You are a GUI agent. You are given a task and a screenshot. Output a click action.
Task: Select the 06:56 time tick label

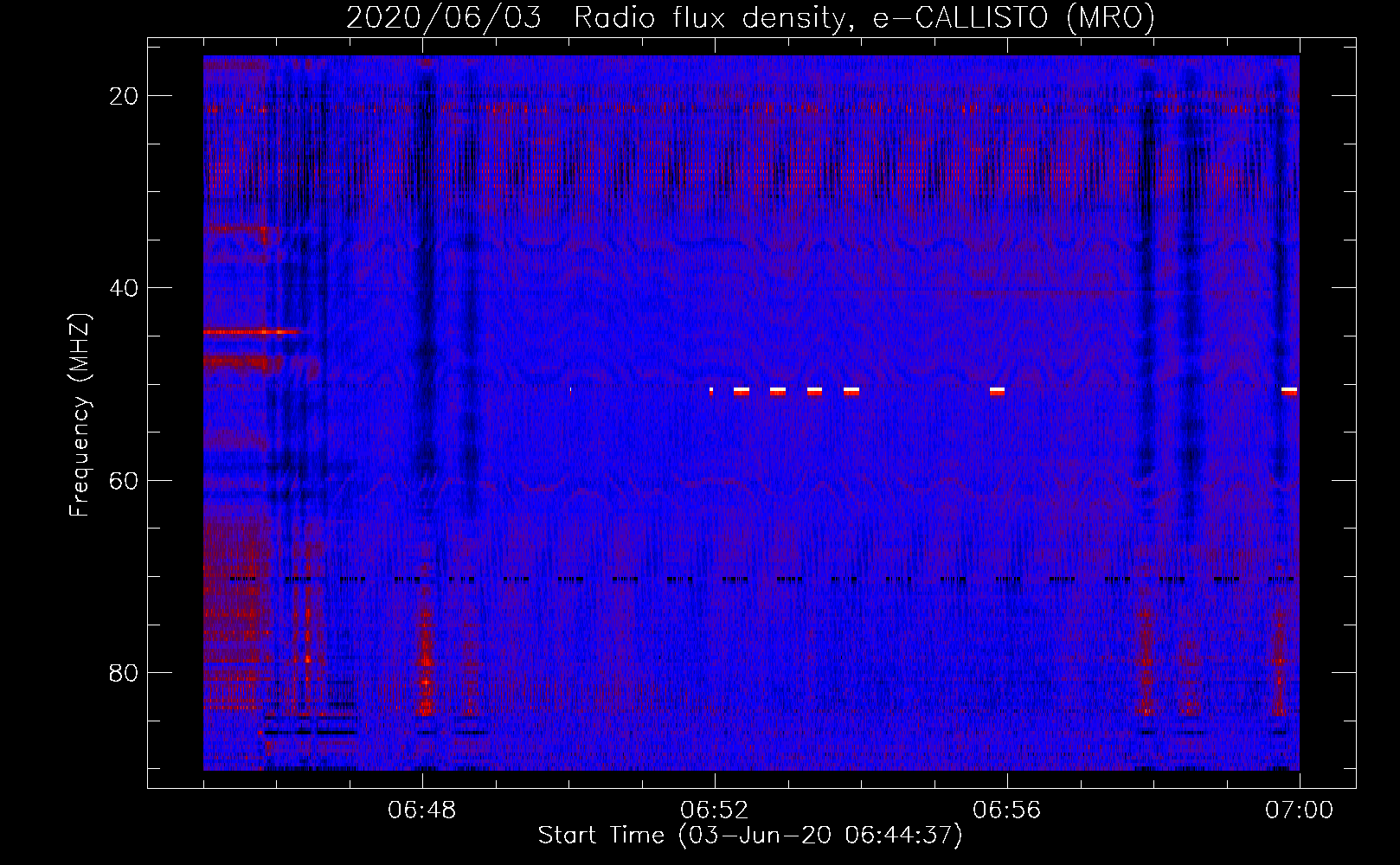click(1007, 811)
